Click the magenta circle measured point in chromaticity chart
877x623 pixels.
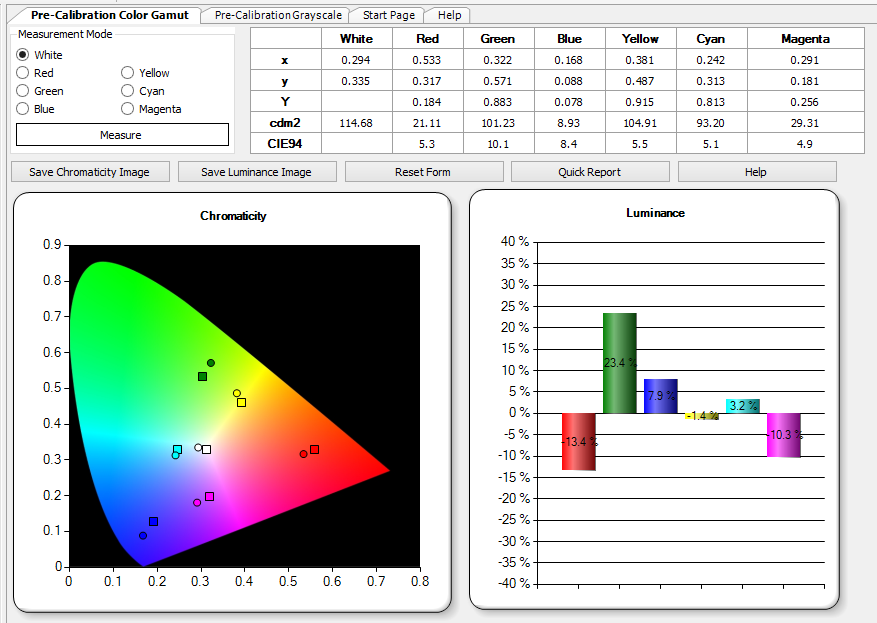pos(197,503)
